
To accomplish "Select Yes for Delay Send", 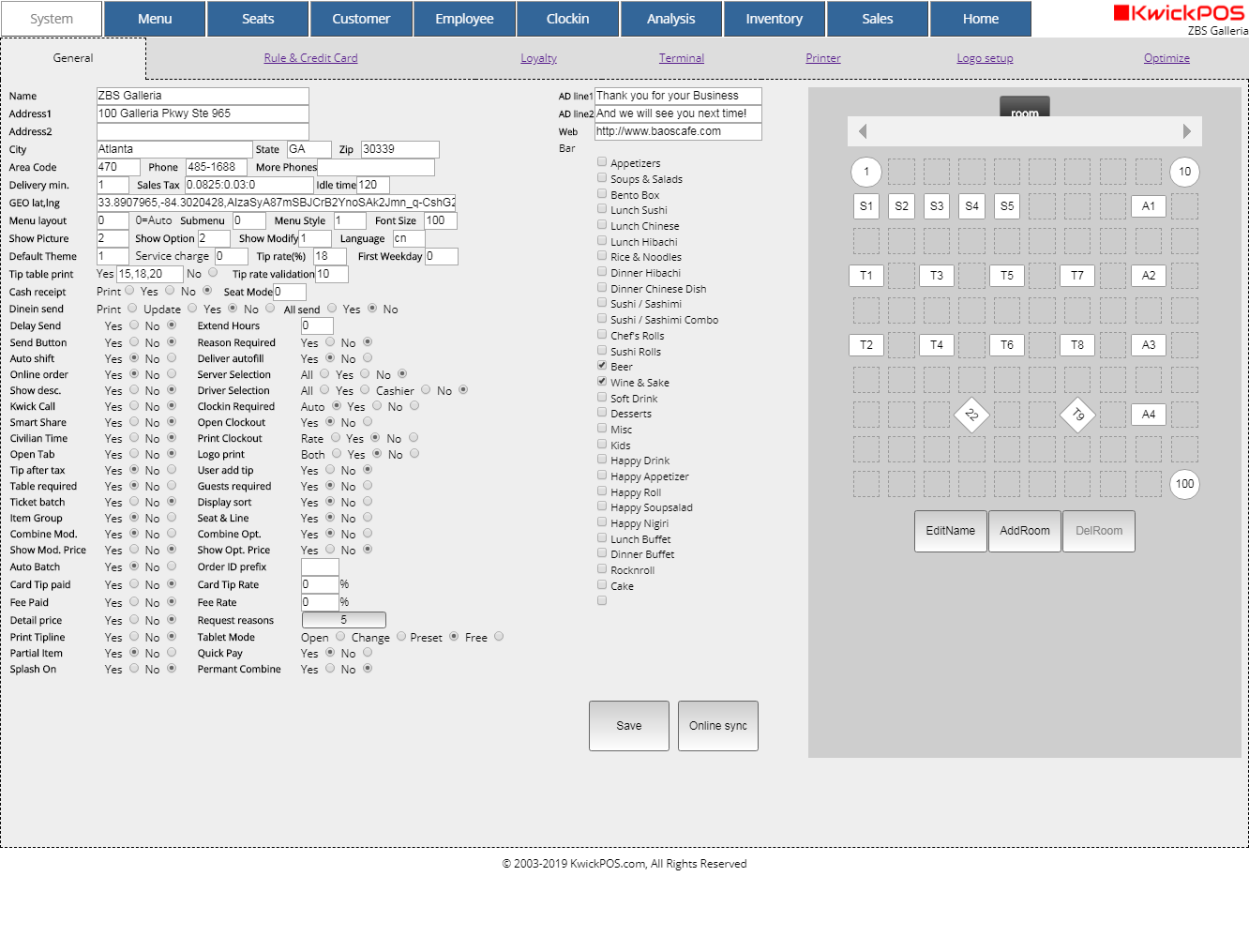I will coord(134,325).
